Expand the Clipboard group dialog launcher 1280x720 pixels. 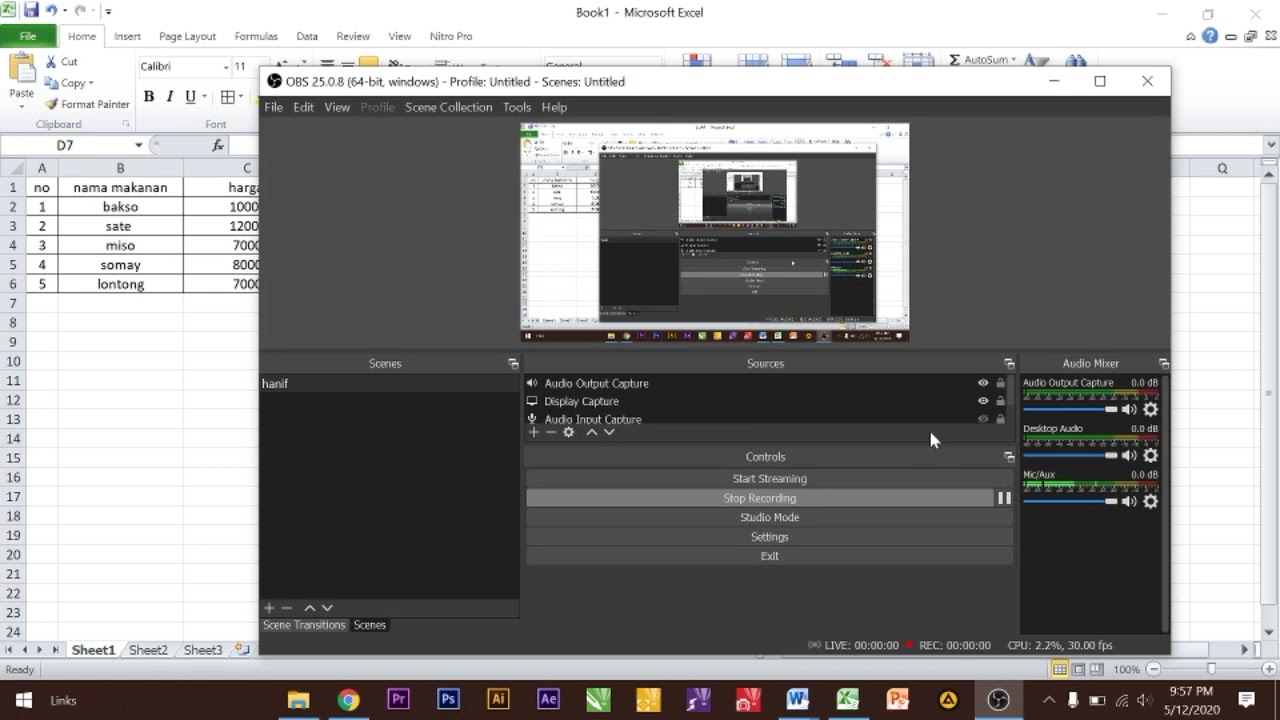coord(126,124)
